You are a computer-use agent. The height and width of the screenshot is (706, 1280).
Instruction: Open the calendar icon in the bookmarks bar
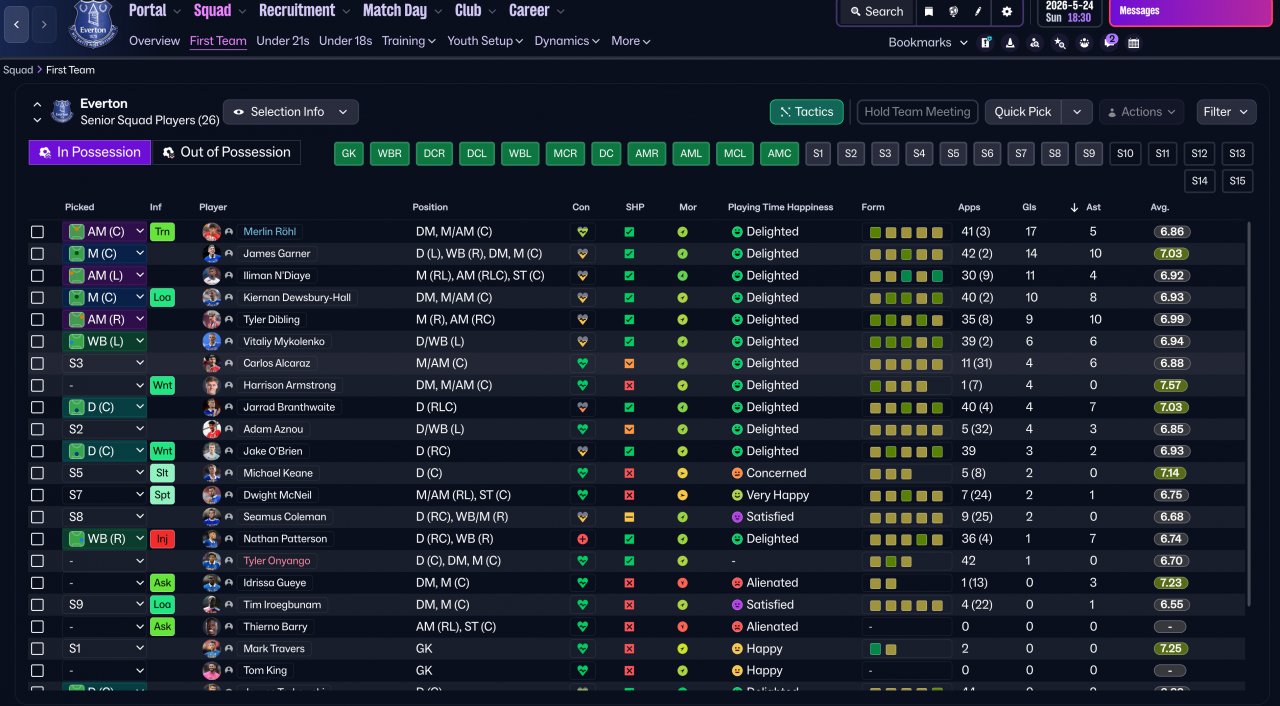pyautogui.click(x=1134, y=43)
